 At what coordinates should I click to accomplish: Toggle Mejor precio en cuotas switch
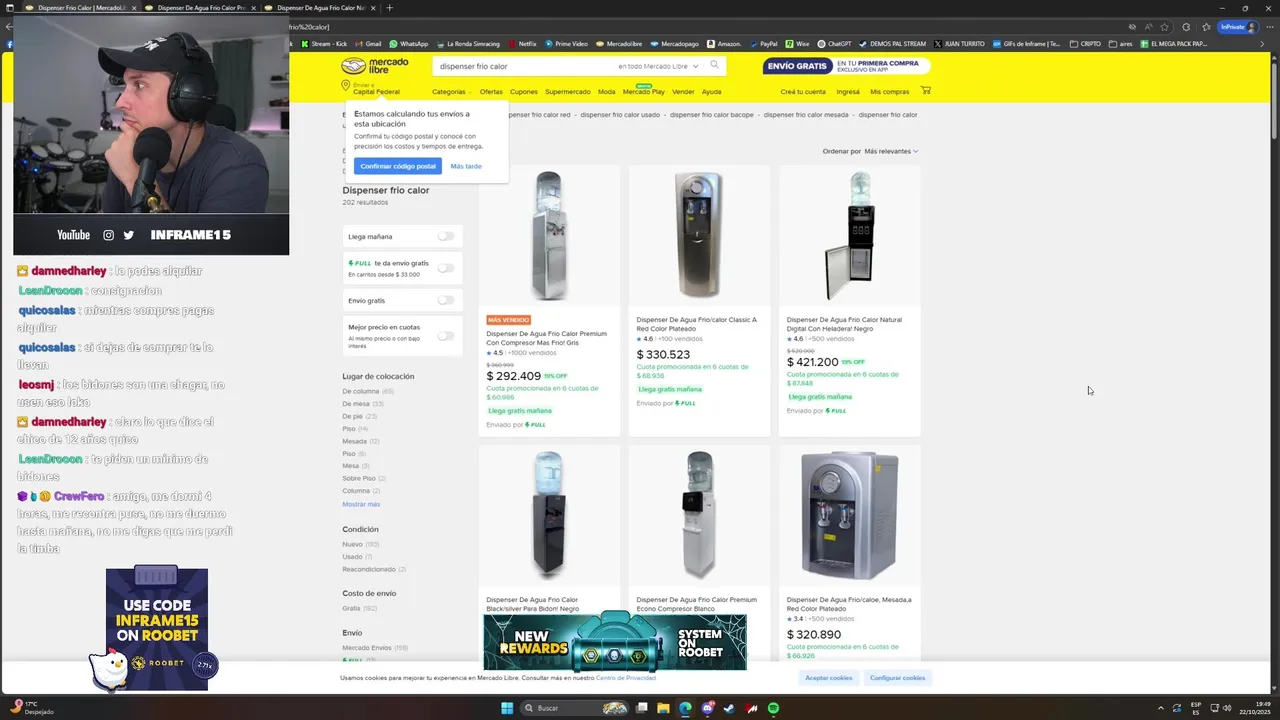[446, 336]
